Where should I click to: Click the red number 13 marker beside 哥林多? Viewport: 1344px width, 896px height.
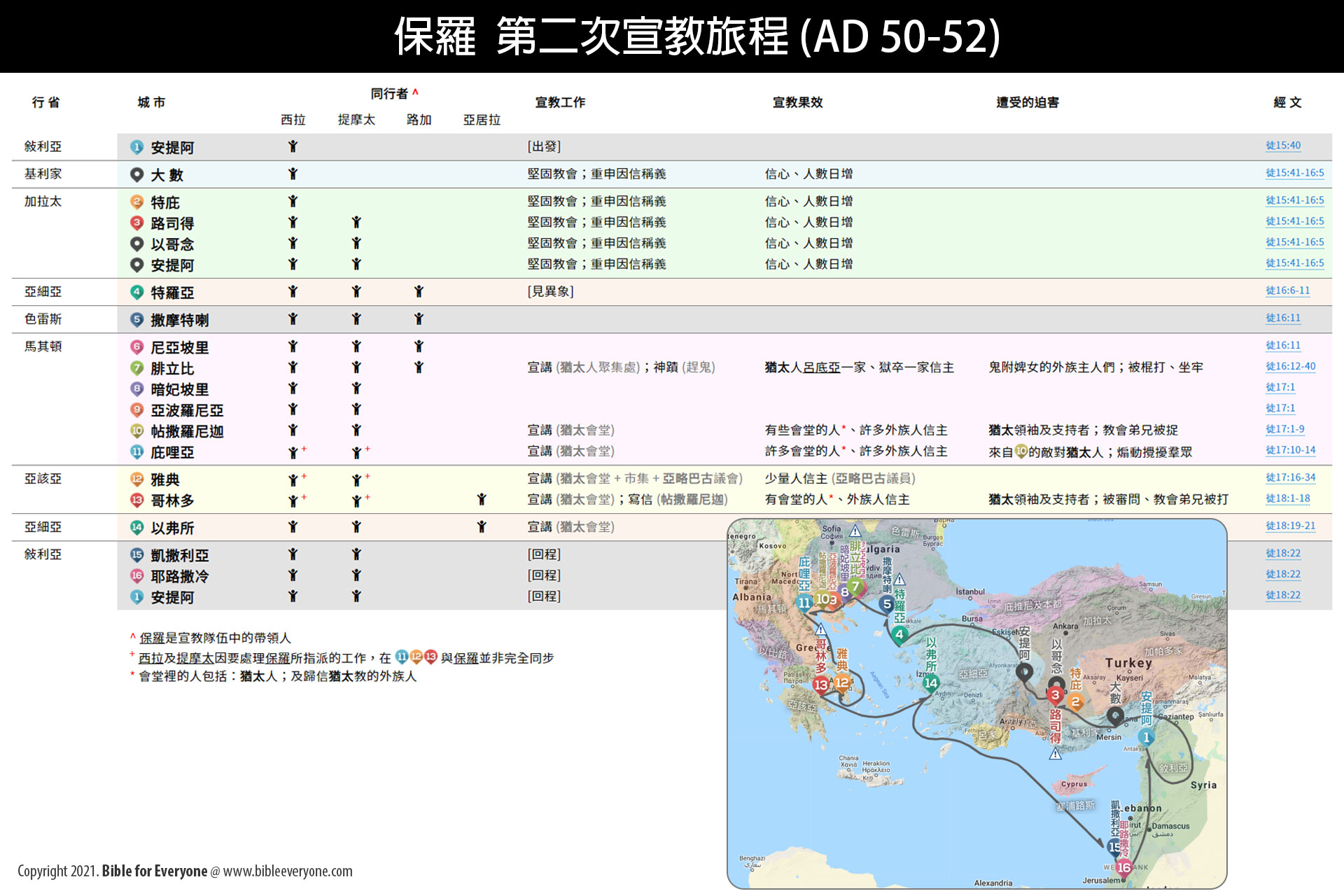136,500
